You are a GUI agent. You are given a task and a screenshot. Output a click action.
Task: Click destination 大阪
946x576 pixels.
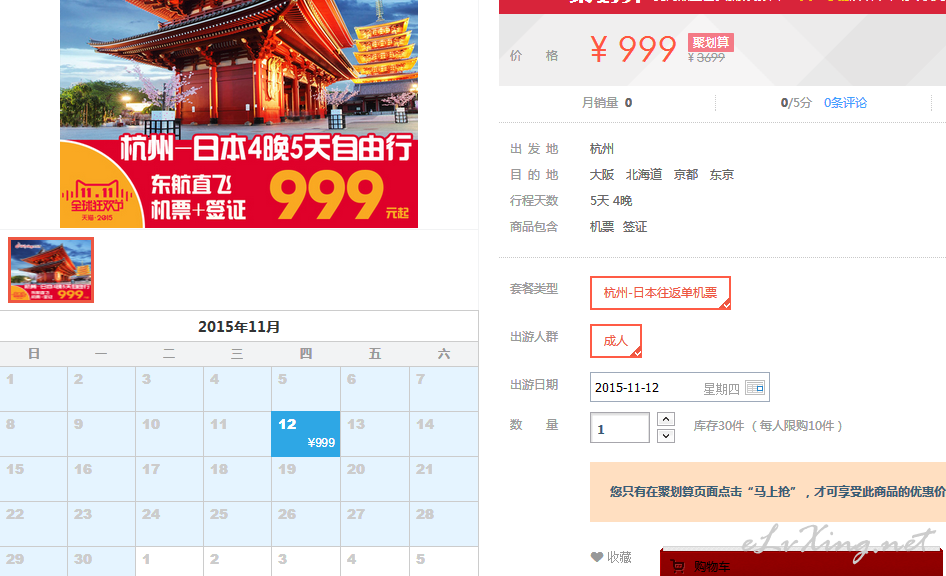(x=602, y=175)
